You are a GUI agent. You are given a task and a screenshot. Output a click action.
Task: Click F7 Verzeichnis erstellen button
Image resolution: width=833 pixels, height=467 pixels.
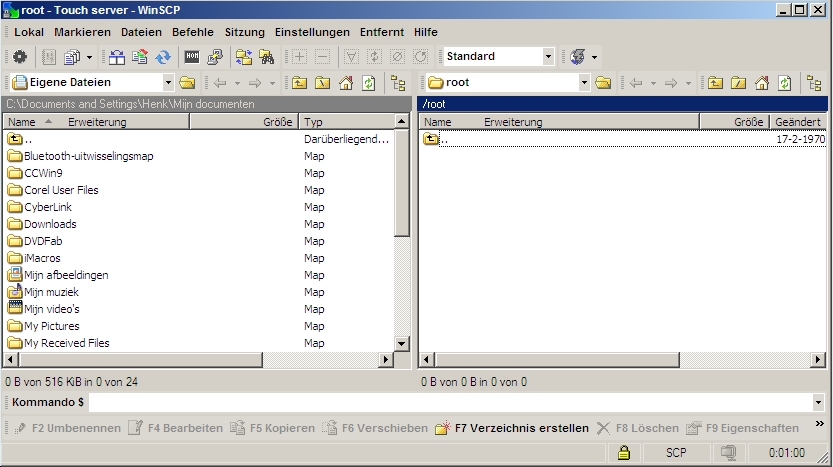click(x=512, y=428)
